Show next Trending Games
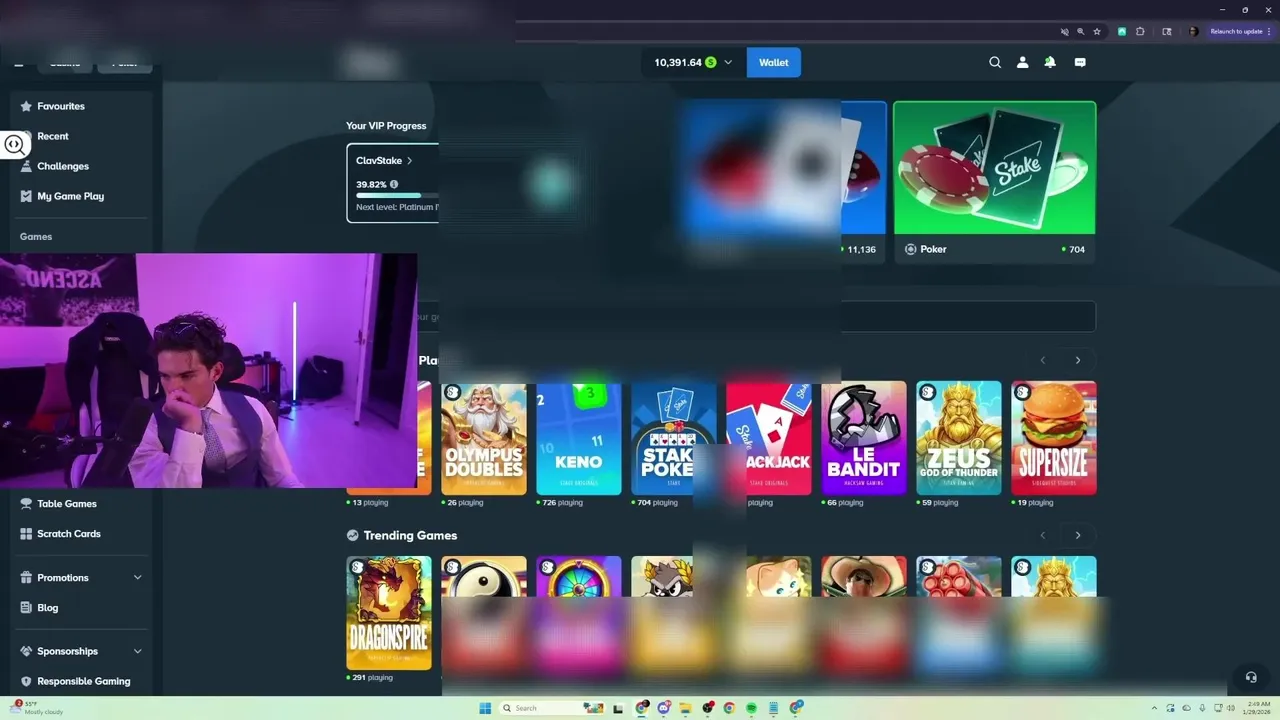This screenshot has width=1280, height=720. pyautogui.click(x=1078, y=535)
